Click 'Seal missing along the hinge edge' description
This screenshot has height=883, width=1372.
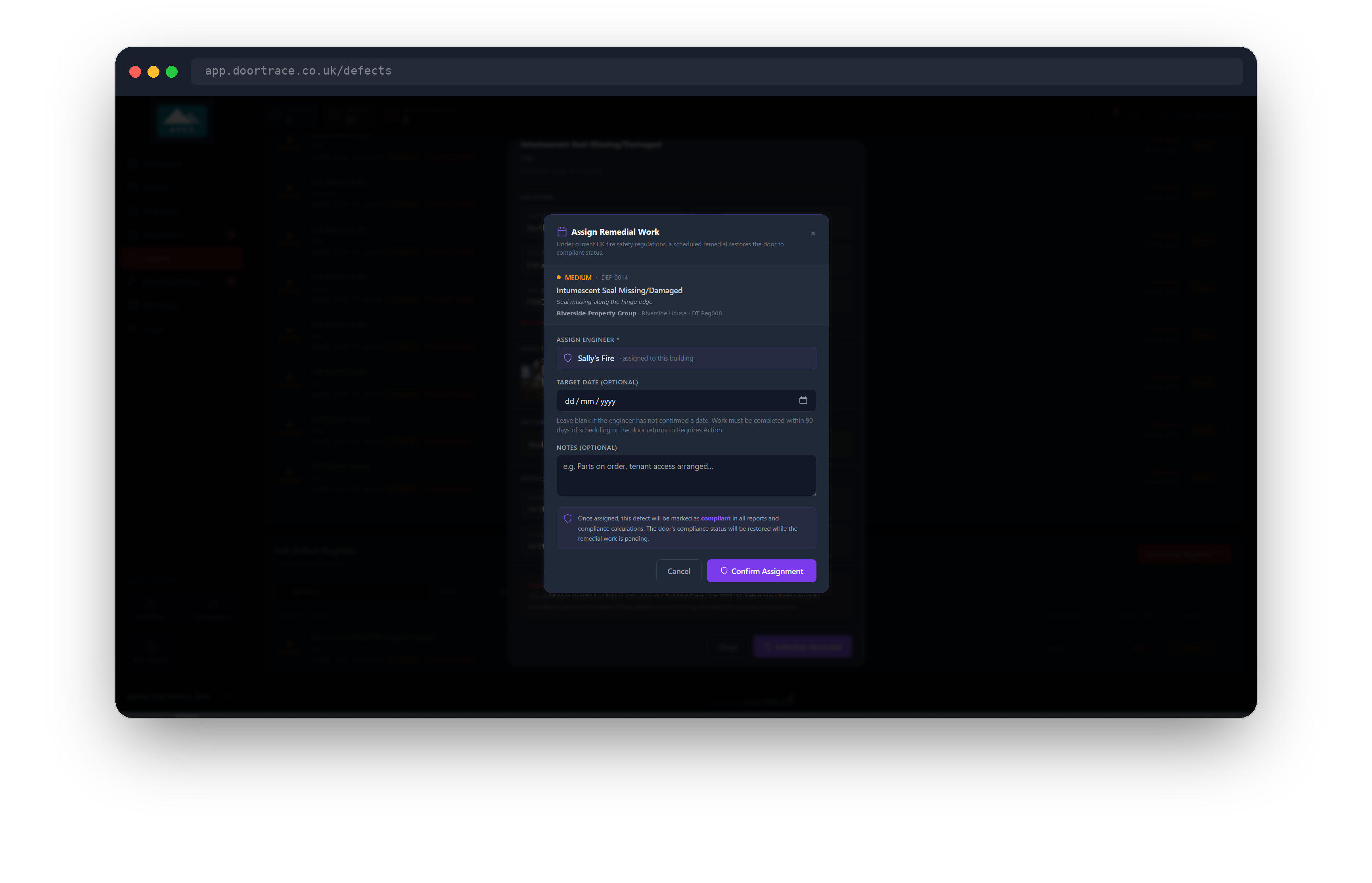(x=604, y=302)
